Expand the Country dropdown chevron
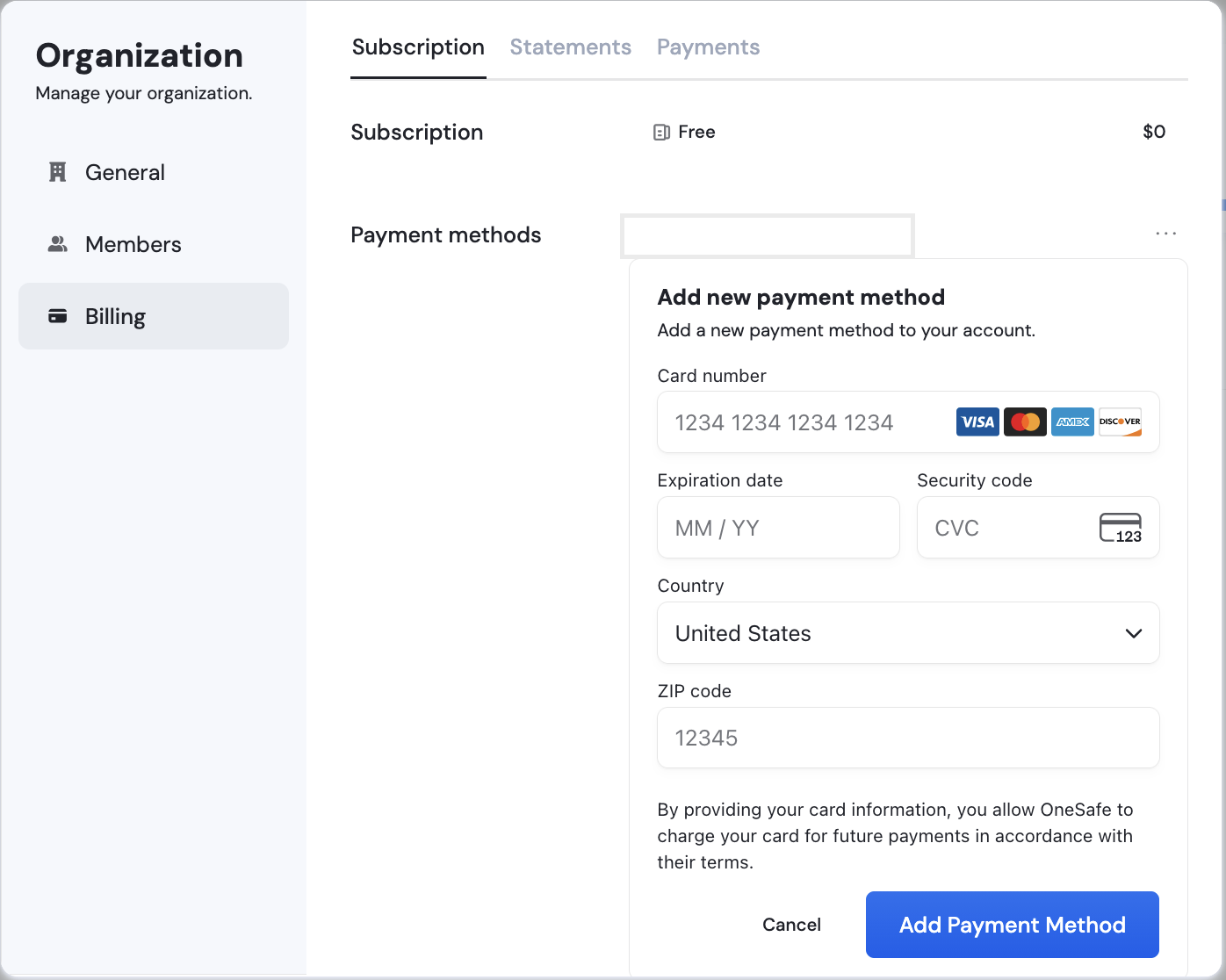 [1134, 633]
